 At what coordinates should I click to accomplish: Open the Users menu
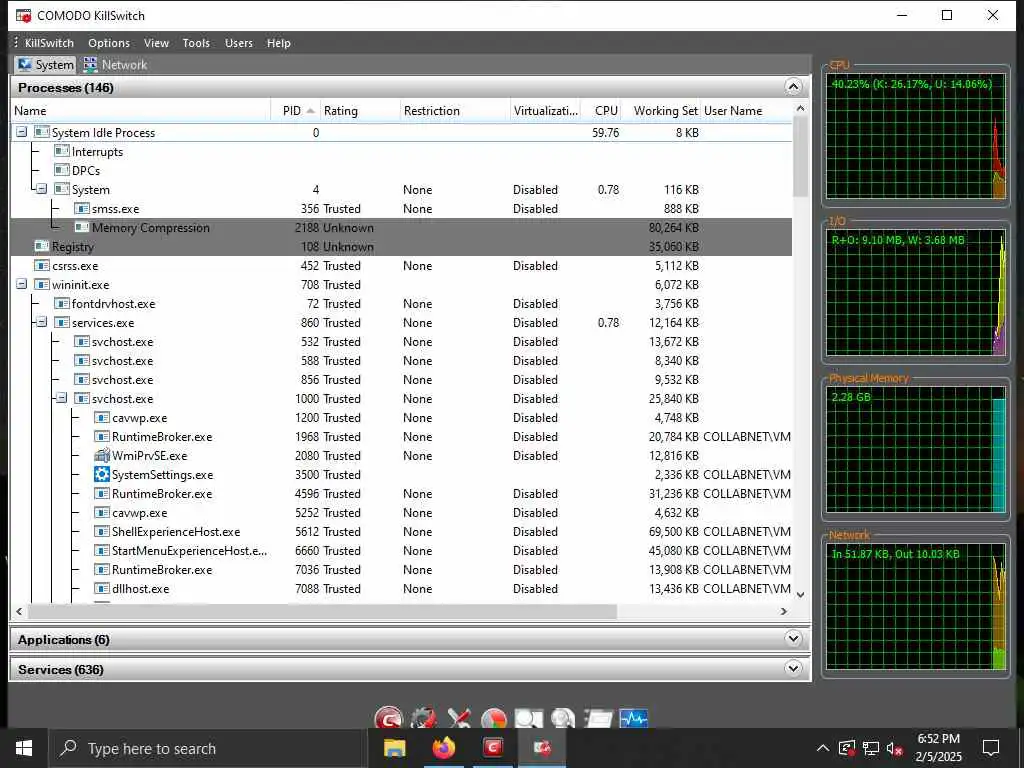point(238,43)
